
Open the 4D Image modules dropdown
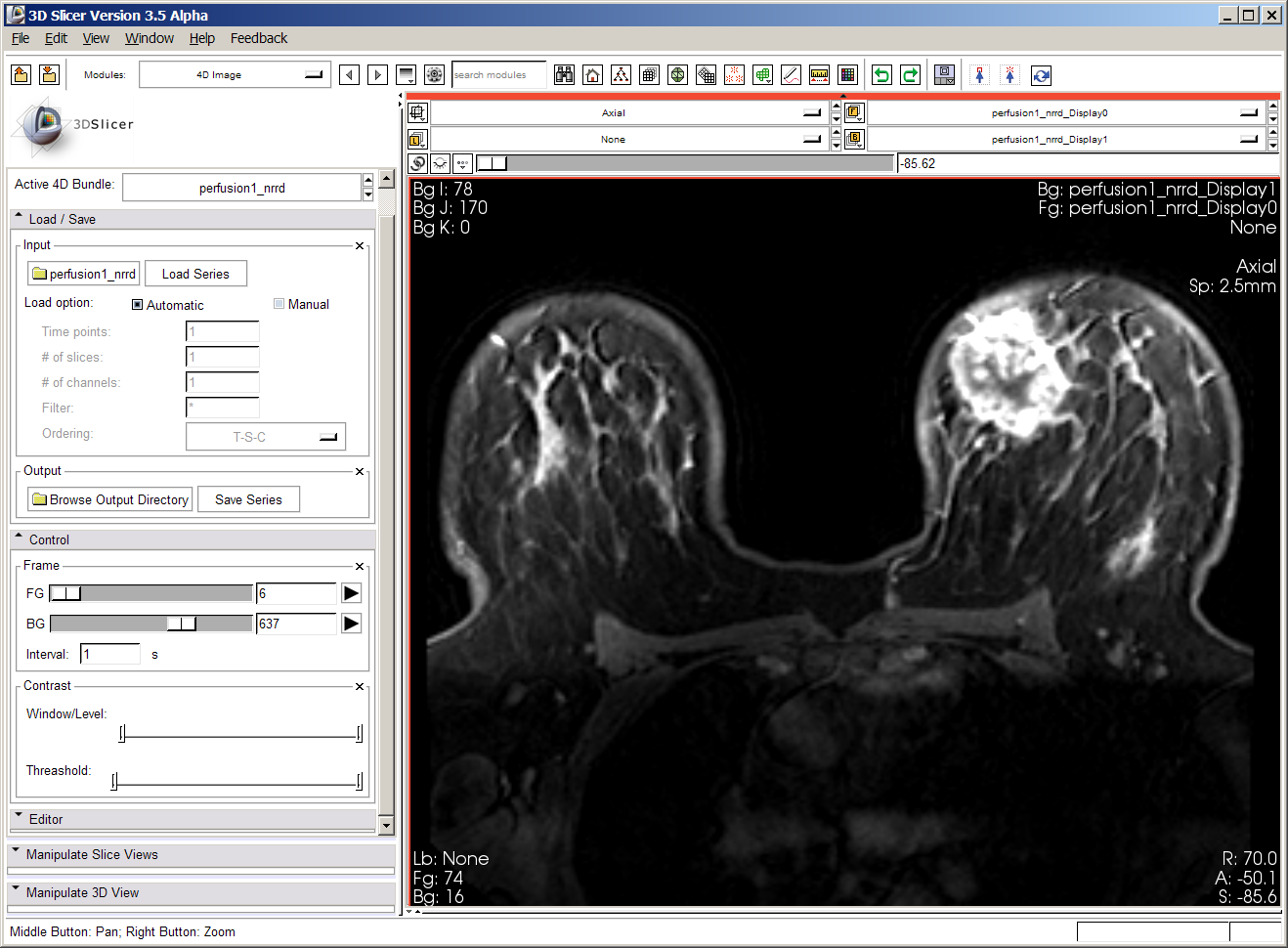pyautogui.click(x=235, y=74)
